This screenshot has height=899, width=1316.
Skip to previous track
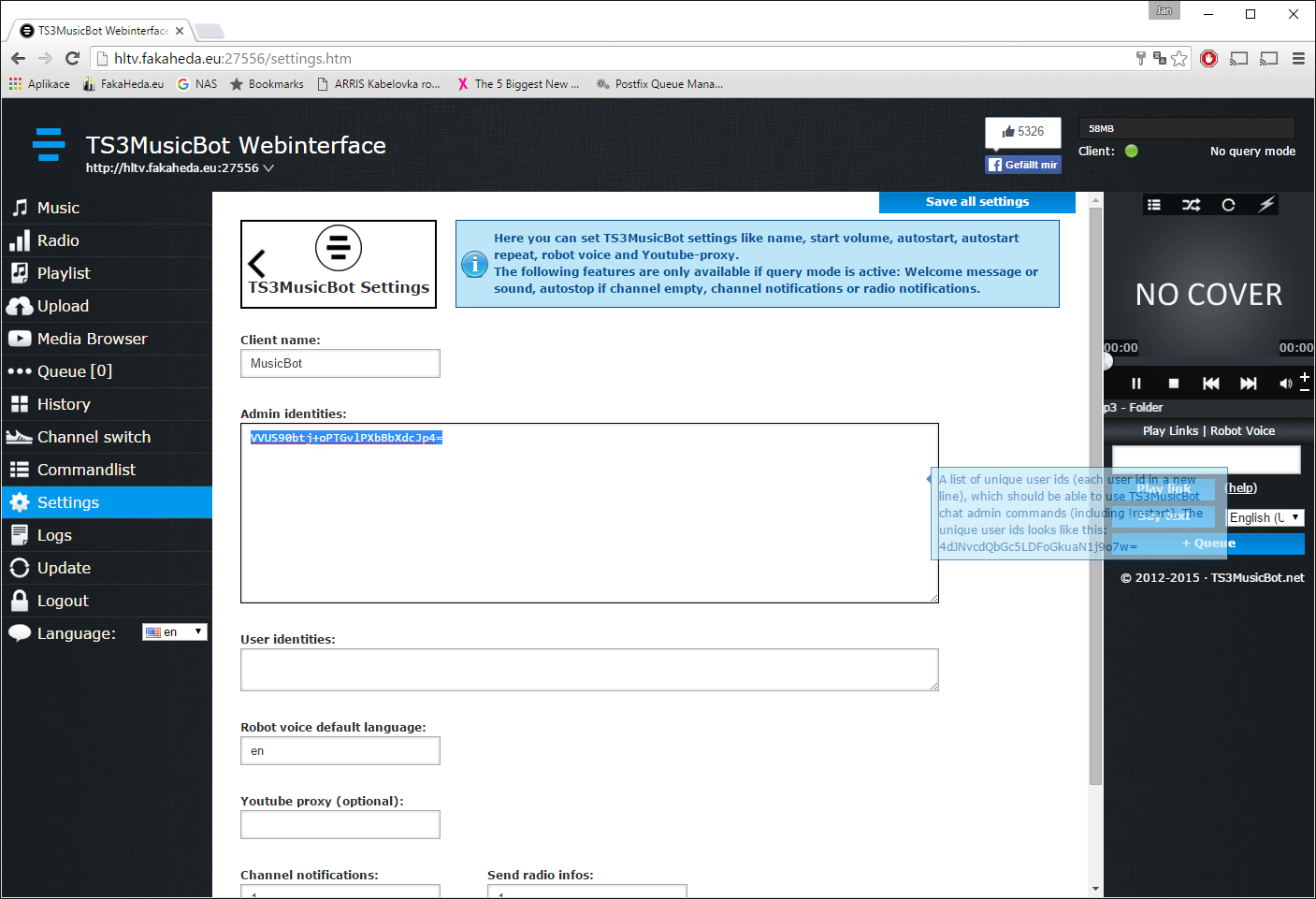(1211, 384)
